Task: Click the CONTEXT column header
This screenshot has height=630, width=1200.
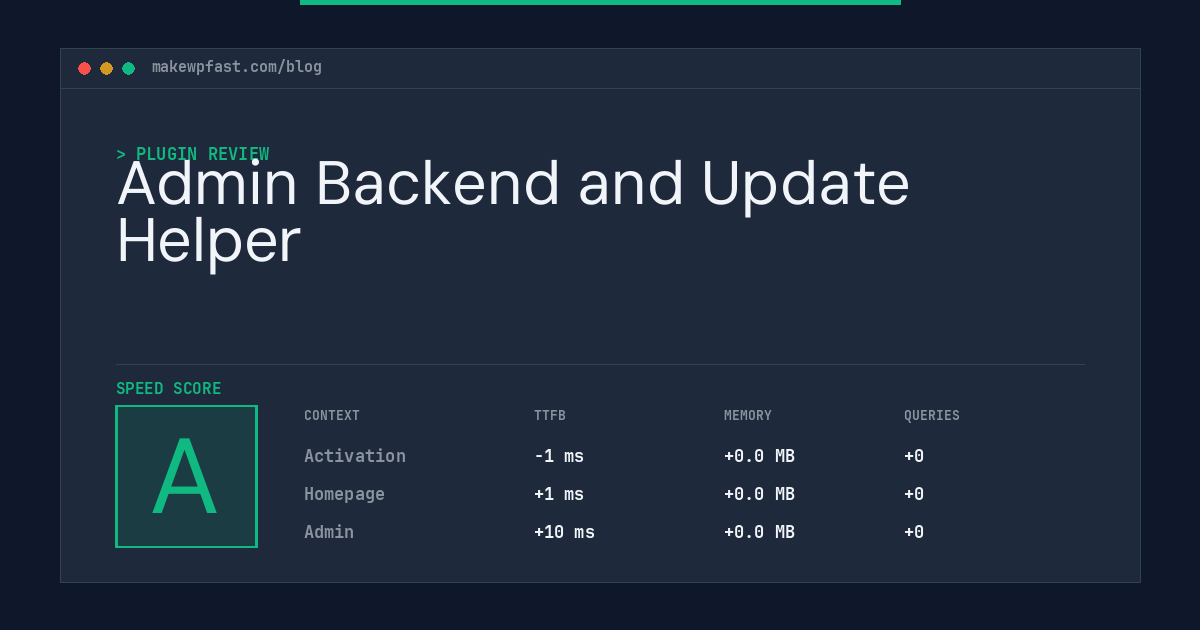Action: tap(332, 416)
